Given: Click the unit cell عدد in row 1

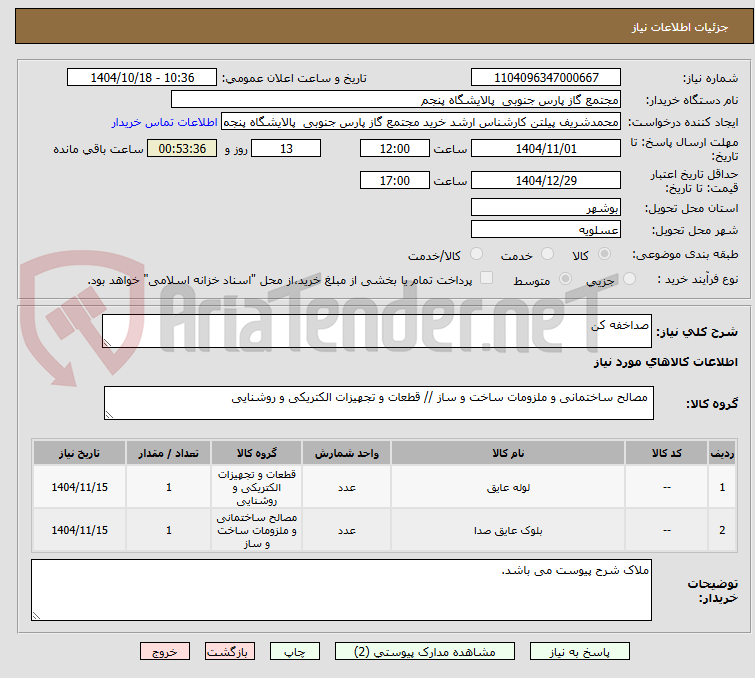Looking at the screenshot, I should 347,487.
